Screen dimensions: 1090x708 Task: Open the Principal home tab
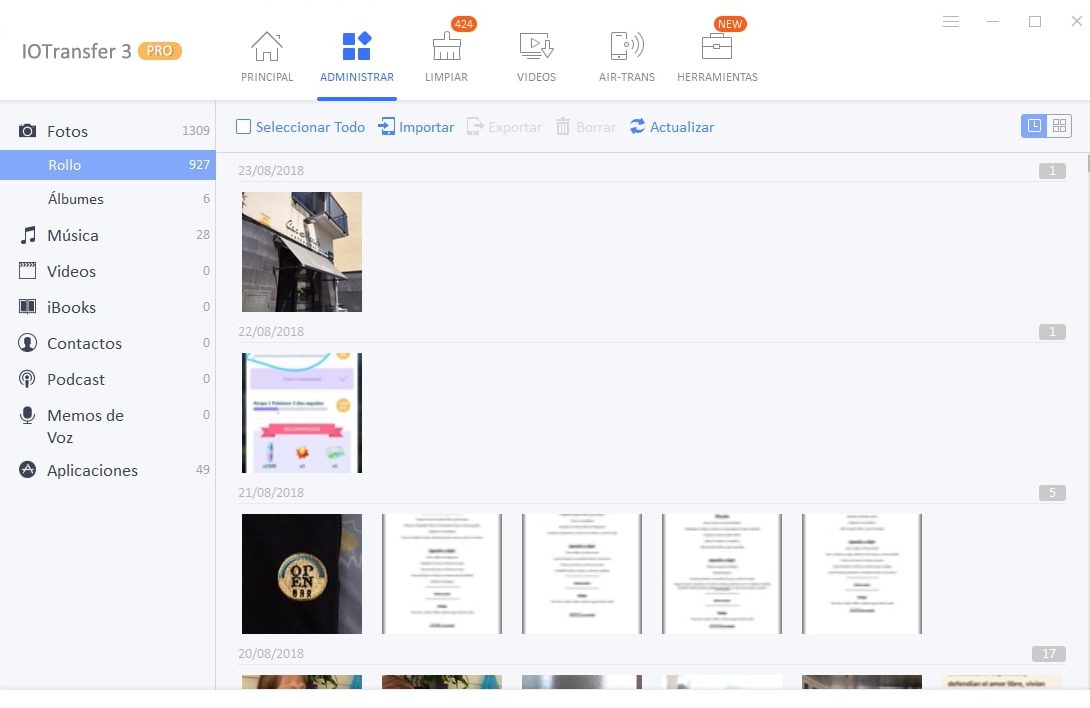267,58
